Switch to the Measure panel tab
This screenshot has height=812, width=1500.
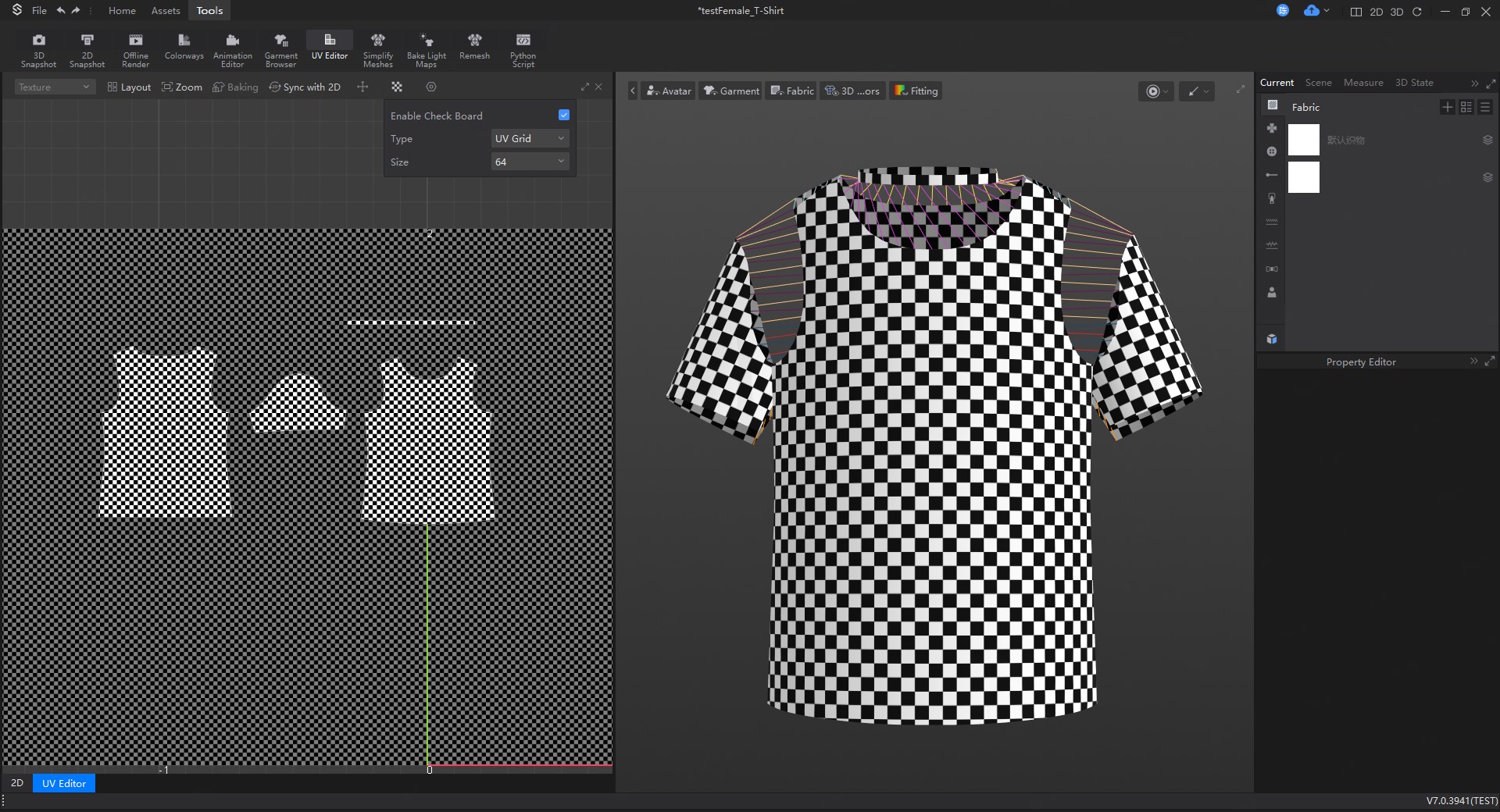tap(1362, 82)
